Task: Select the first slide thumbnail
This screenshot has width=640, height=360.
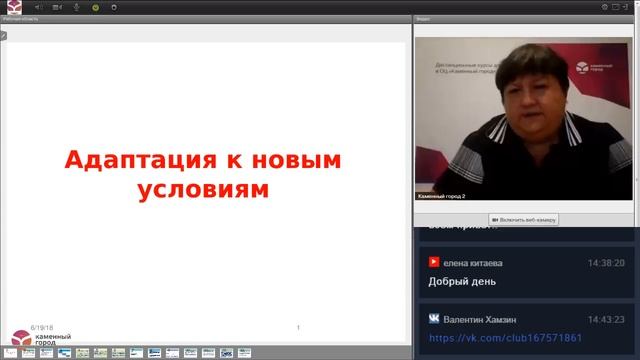Action: click(x=10, y=353)
